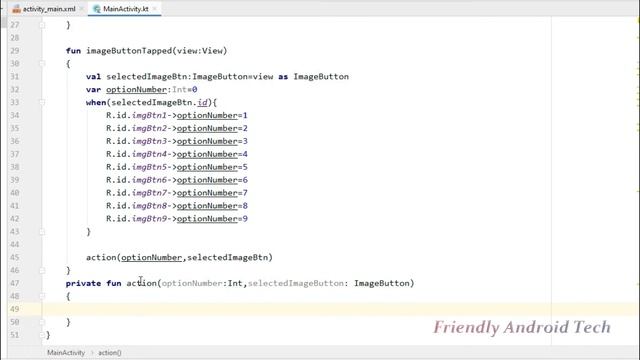Select the MainActivity.kt tab

point(125,9)
